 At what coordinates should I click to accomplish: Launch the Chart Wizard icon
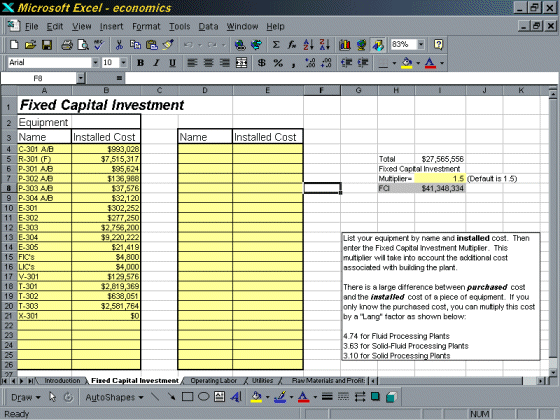tap(345, 45)
